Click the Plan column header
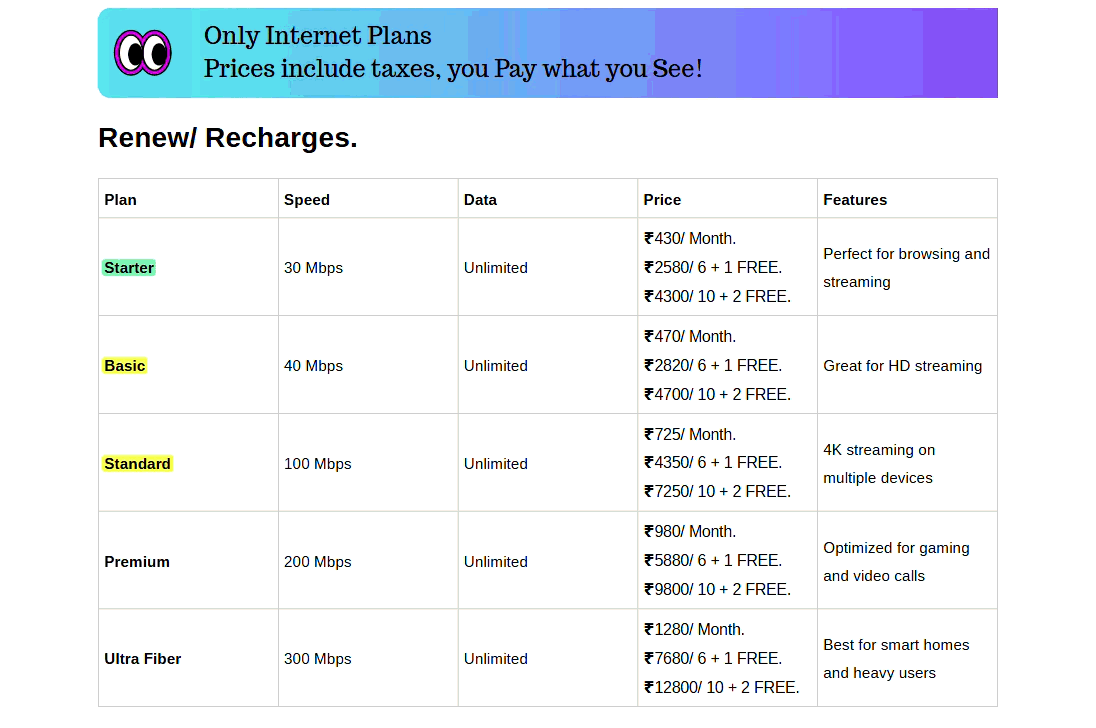Viewport: 1096px width, 728px height. coord(120,200)
